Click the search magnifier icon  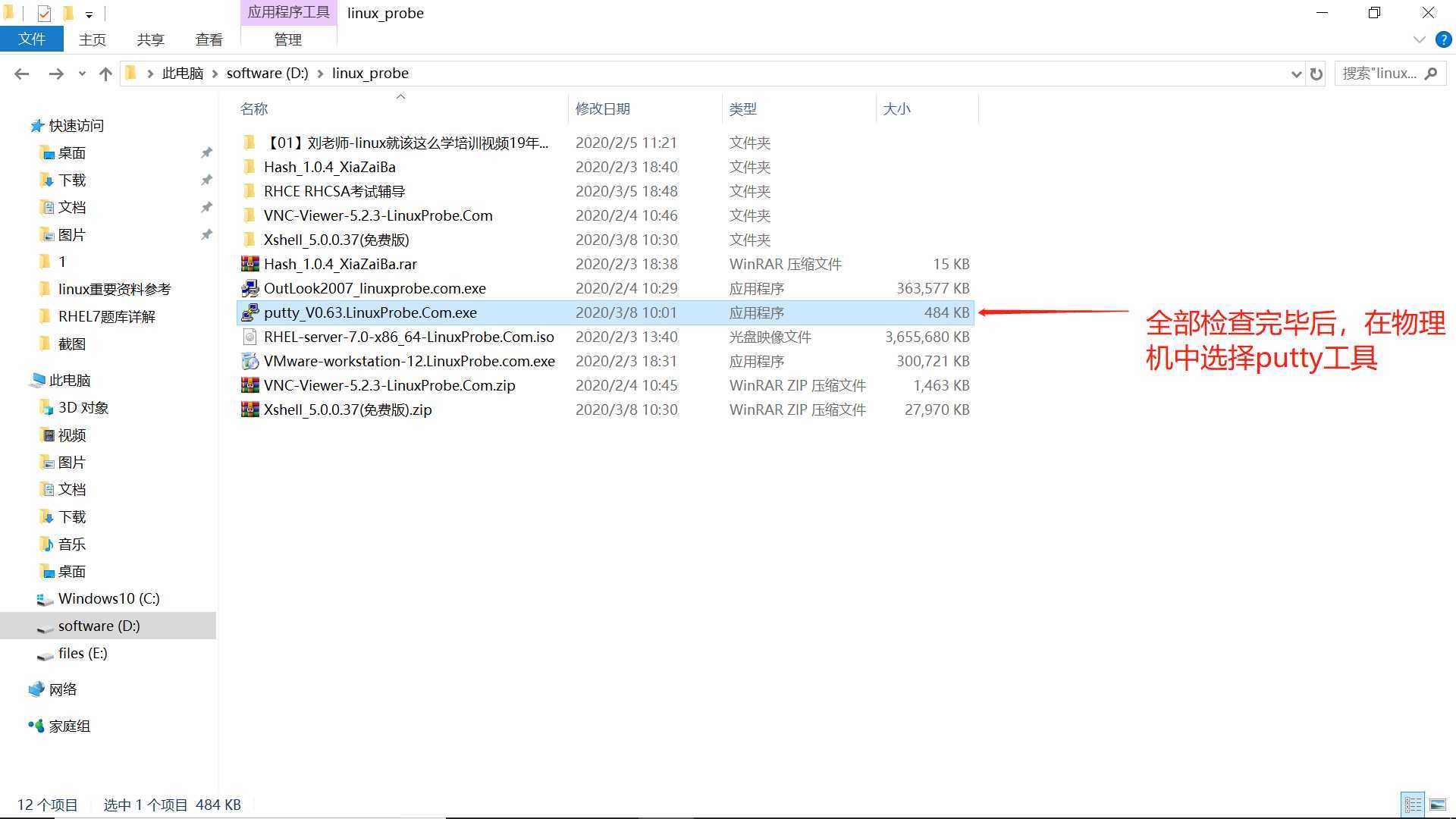pos(1431,74)
